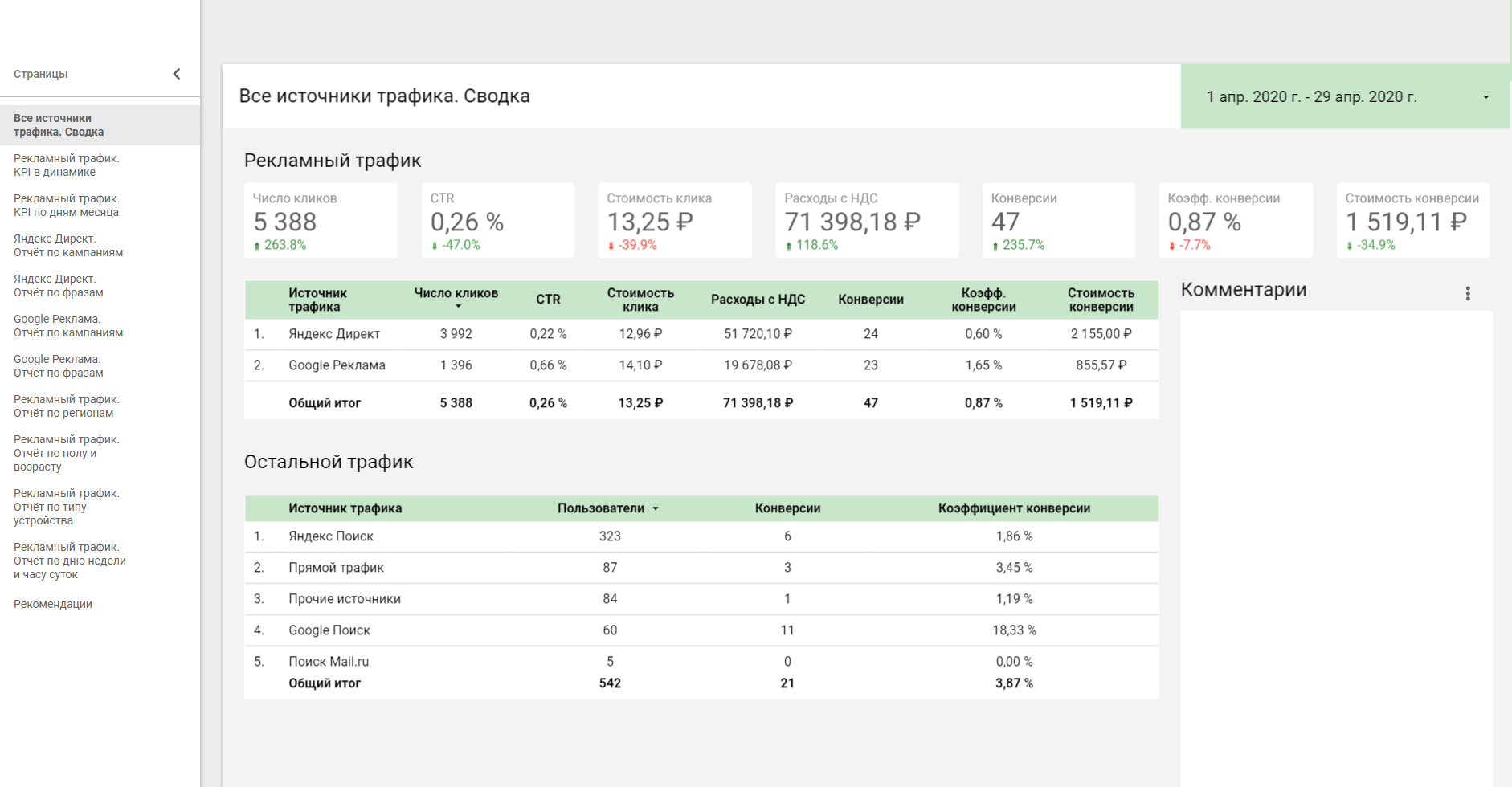Click the Коэффициент конверсии column header
1512x787 pixels.
pyautogui.click(x=1014, y=508)
